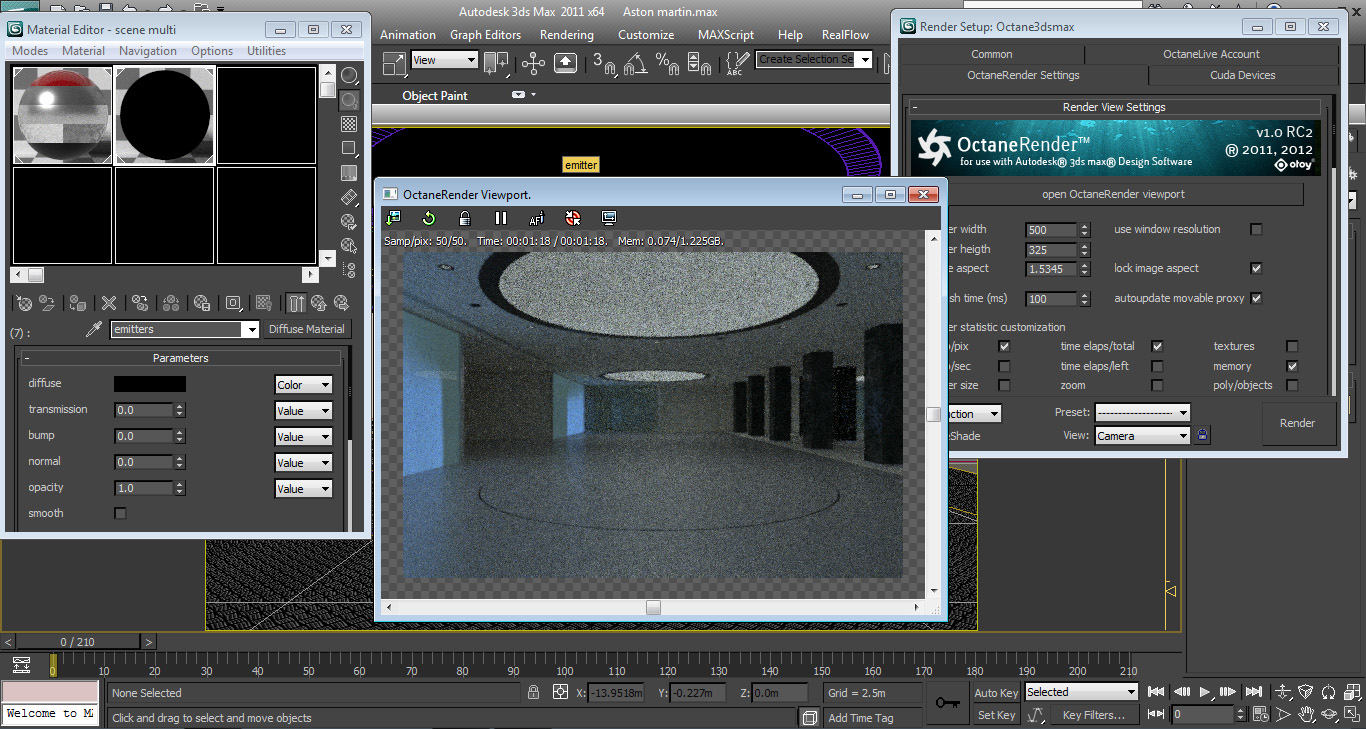1366x729 pixels.
Task: Click the Set Key button
Action: coord(996,715)
